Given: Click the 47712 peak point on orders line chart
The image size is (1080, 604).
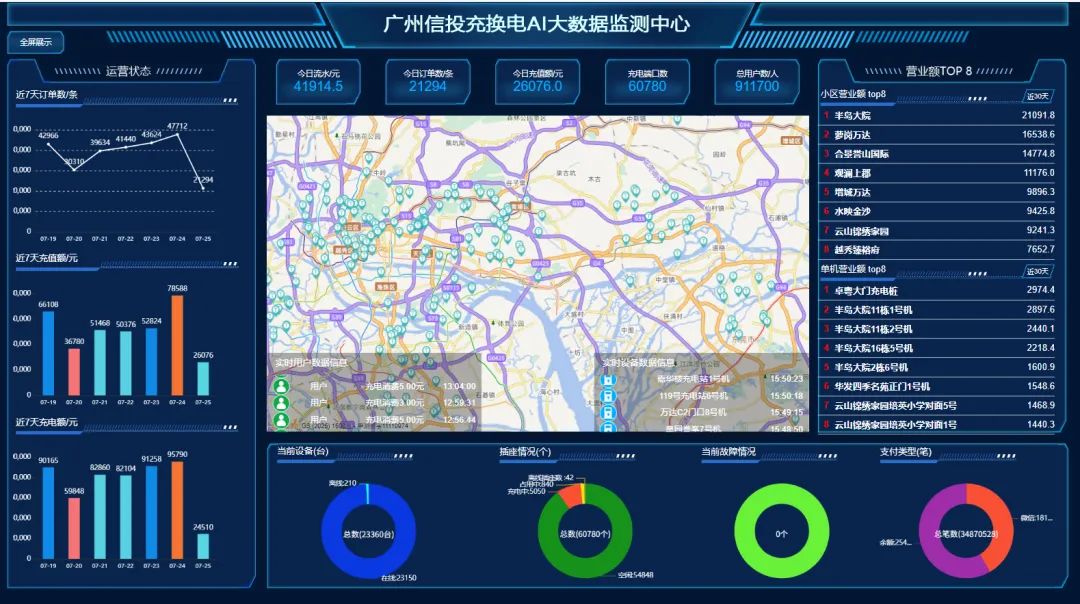Looking at the screenshot, I should pos(177,135).
